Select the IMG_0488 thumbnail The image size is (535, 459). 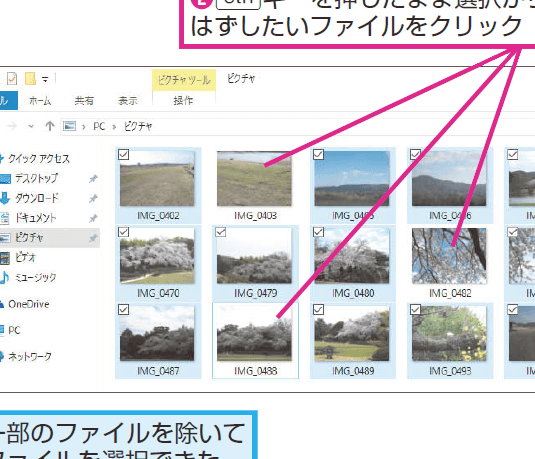pyautogui.click(x=255, y=334)
